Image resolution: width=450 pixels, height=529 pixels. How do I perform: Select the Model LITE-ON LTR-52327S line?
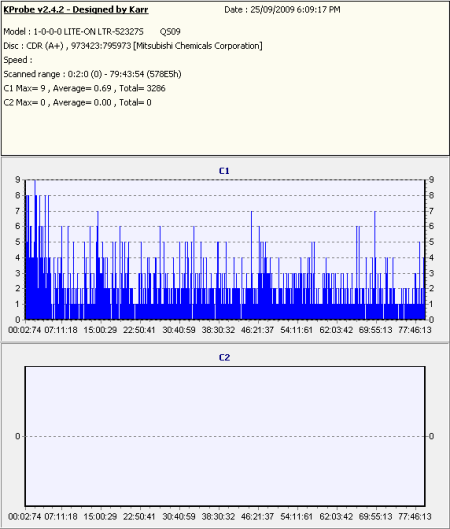(x=92, y=32)
